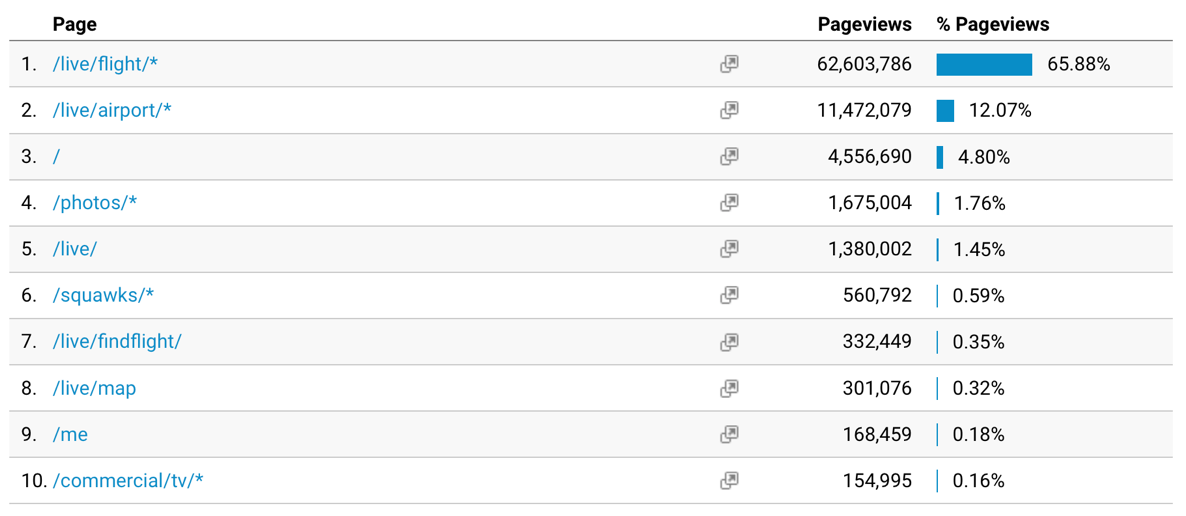Open /commercial/tv/* external link icon
The image size is (1186, 516).
pyautogui.click(x=728, y=480)
